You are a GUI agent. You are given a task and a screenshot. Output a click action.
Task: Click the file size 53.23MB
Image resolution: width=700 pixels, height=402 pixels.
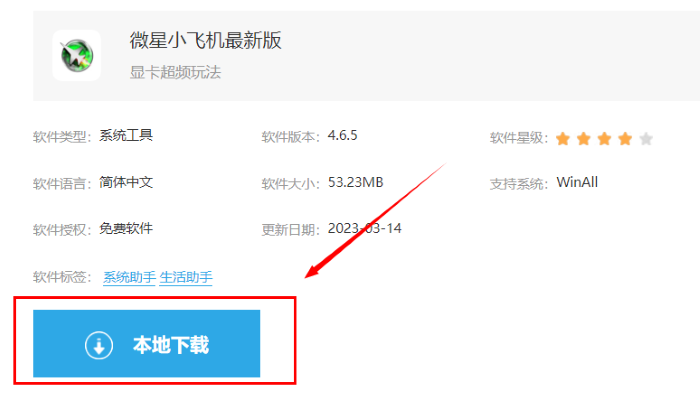[x=356, y=182]
